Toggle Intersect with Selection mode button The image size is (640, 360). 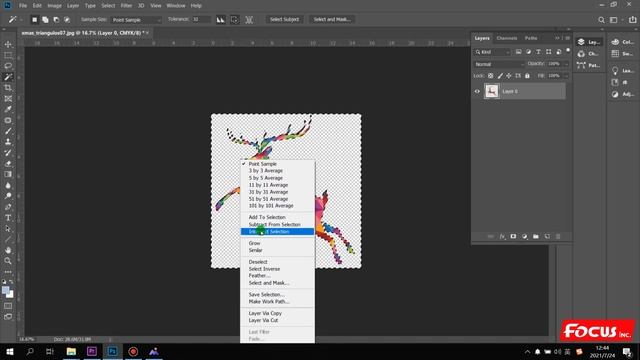[x=67, y=20]
